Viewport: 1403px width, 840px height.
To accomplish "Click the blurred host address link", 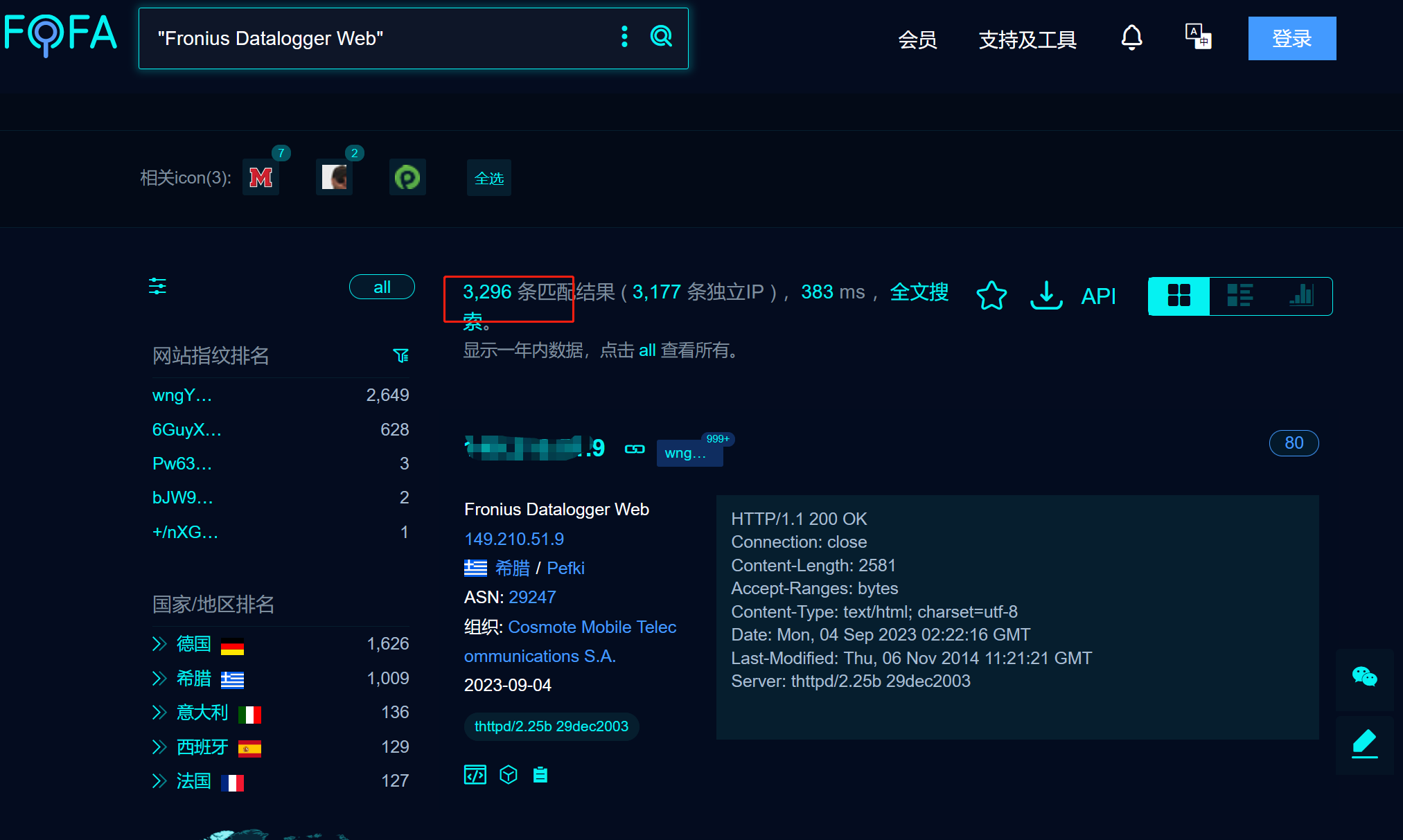I will pos(535,448).
